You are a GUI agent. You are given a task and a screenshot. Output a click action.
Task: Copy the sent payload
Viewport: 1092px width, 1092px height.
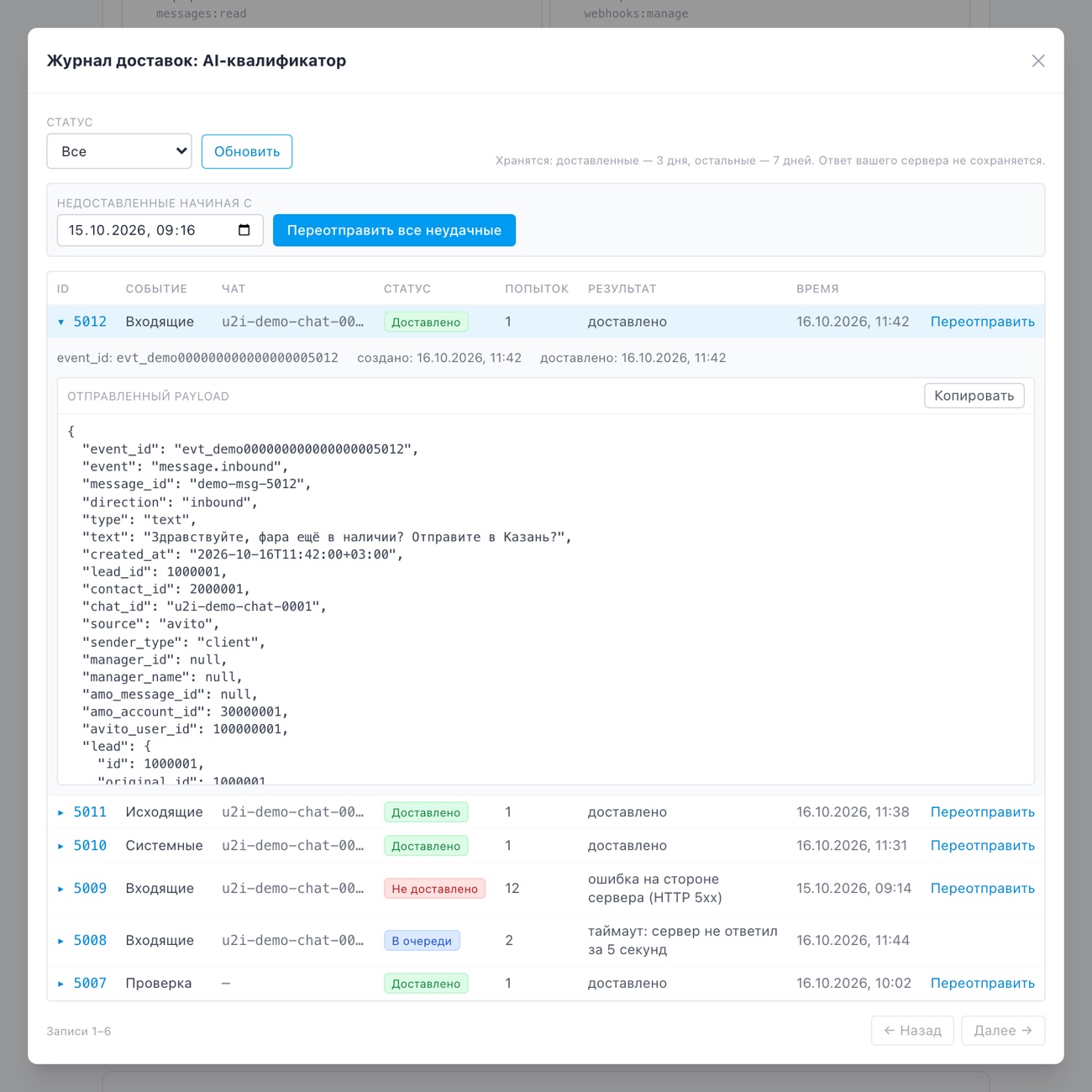tap(974, 396)
